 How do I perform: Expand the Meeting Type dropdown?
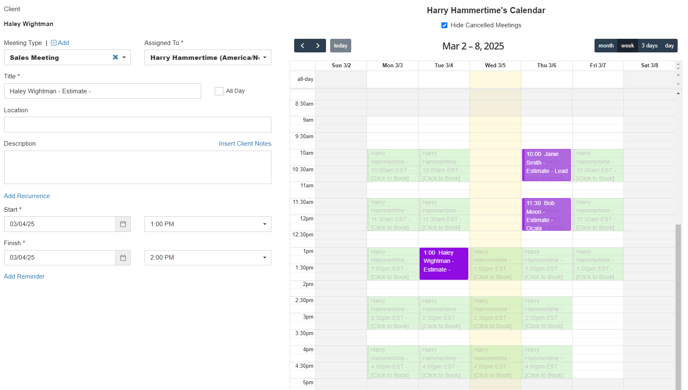coord(124,57)
